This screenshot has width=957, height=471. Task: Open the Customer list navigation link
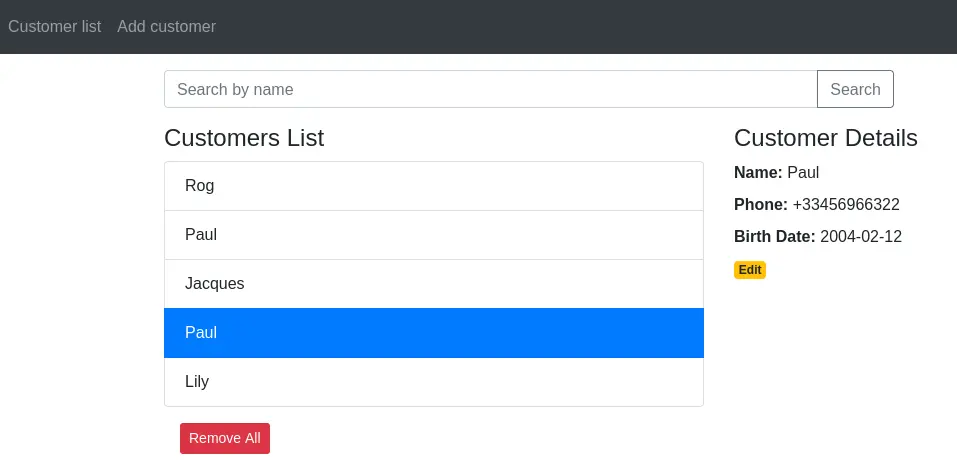coord(54,27)
